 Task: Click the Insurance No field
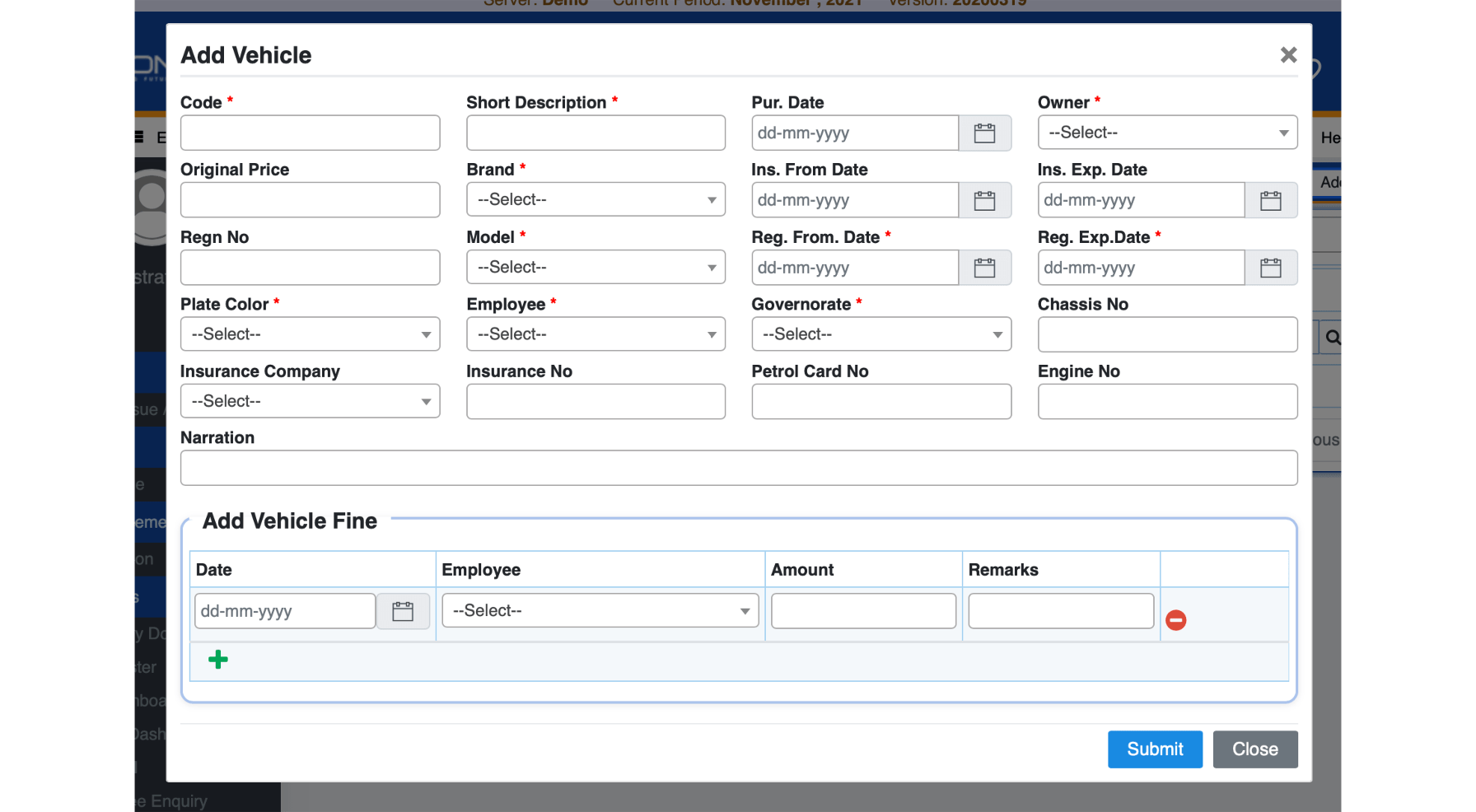(x=596, y=402)
